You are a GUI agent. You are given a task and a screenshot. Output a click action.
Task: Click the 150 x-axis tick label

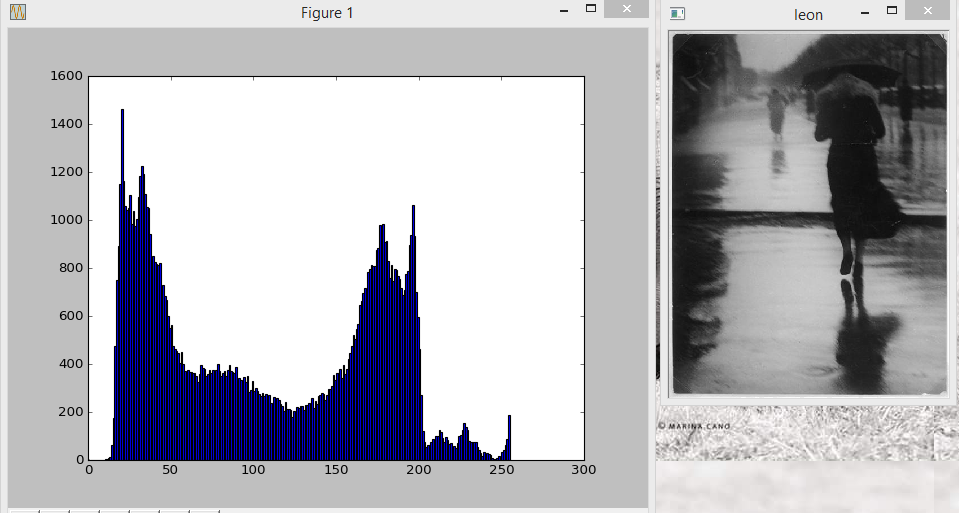(x=336, y=470)
